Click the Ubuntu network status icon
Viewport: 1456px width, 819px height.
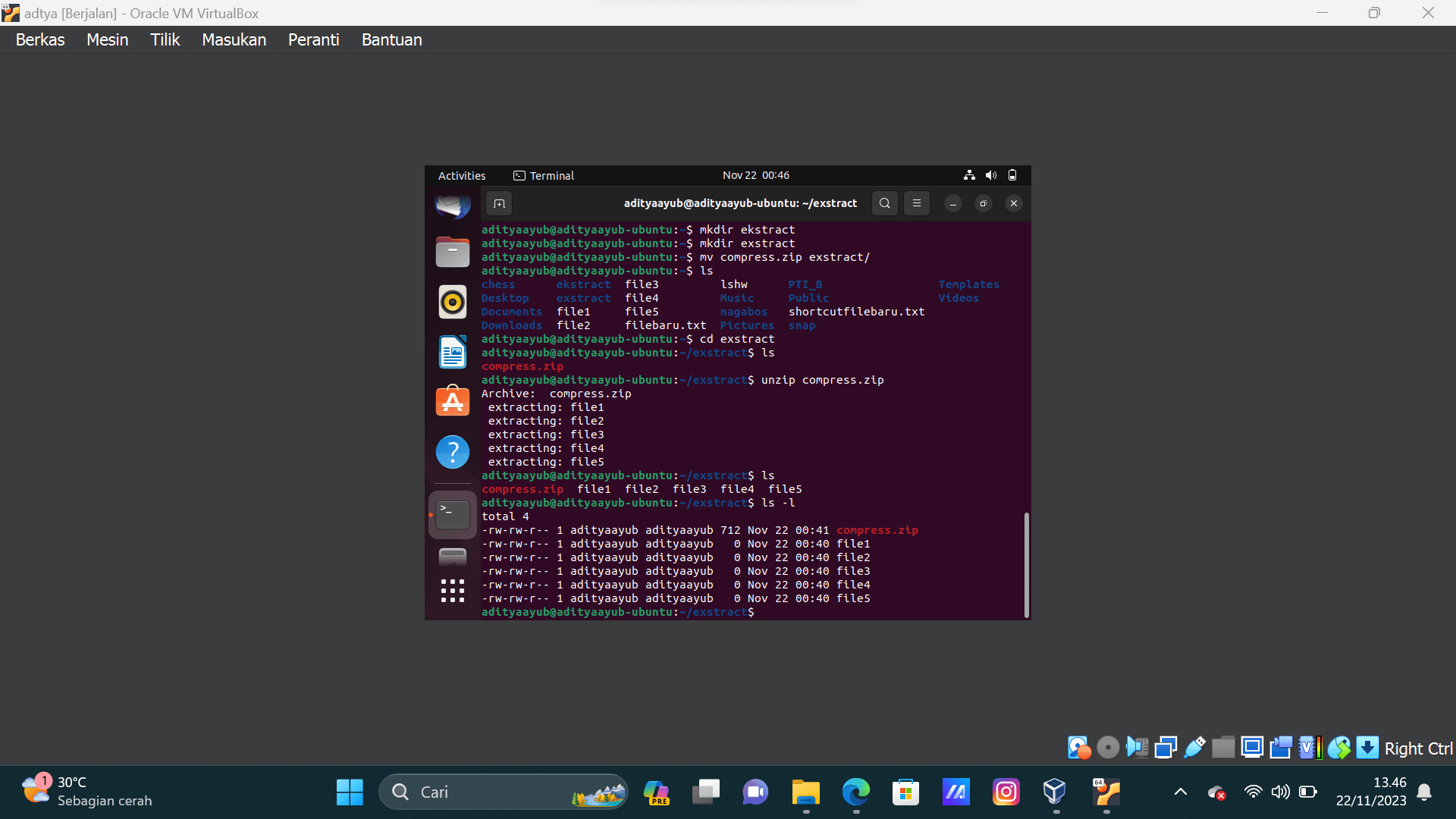(969, 175)
